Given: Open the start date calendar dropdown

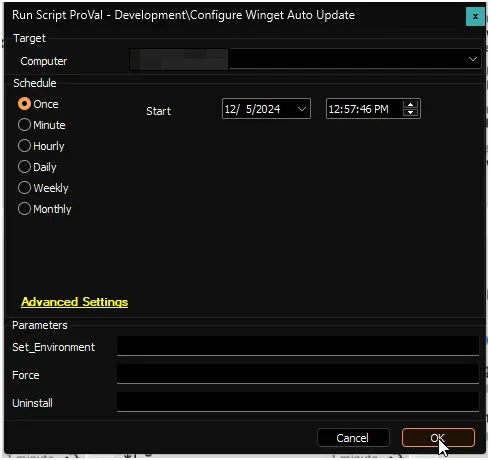Looking at the screenshot, I should coord(302,109).
